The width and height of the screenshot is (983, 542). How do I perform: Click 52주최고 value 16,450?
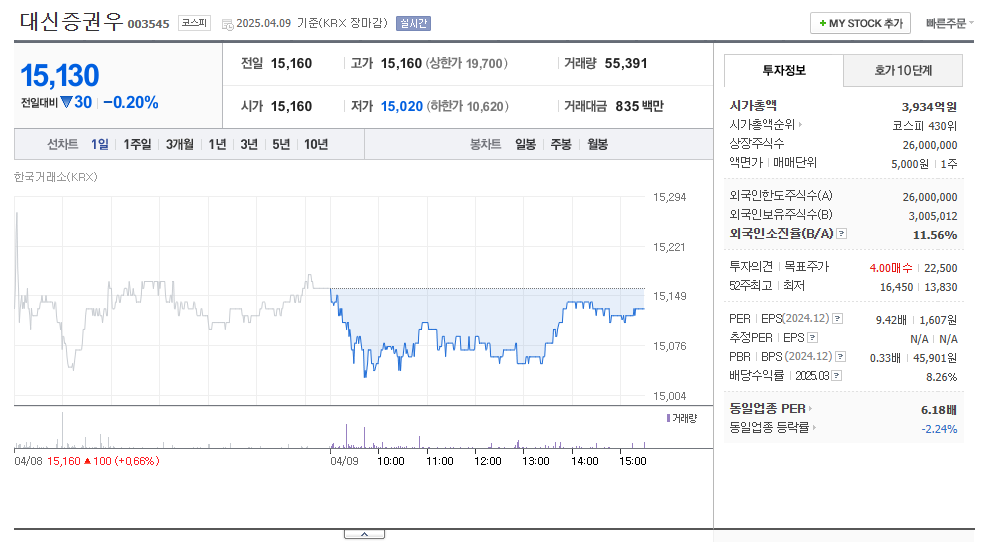click(896, 286)
